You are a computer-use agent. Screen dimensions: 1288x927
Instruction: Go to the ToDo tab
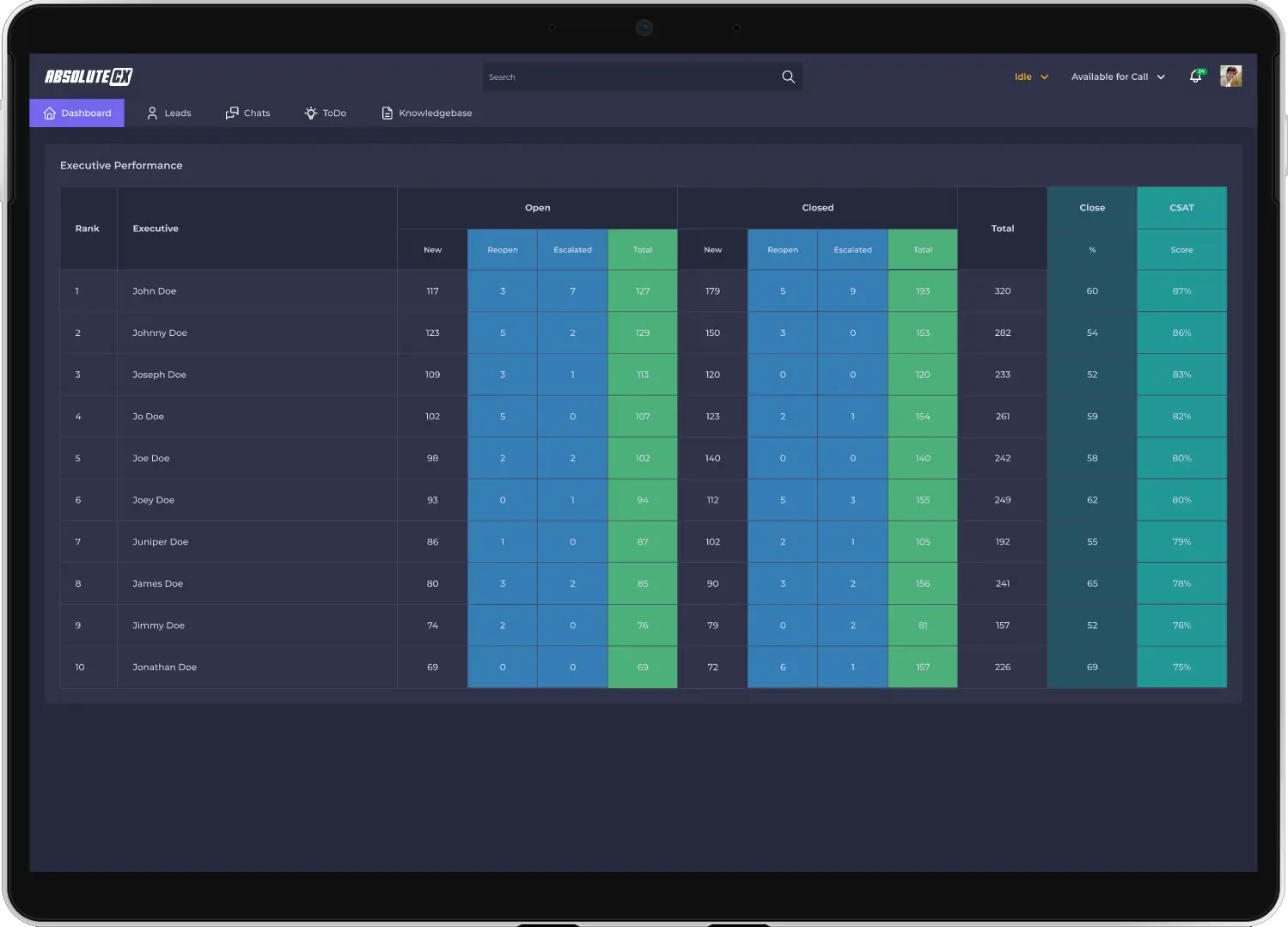pos(326,113)
